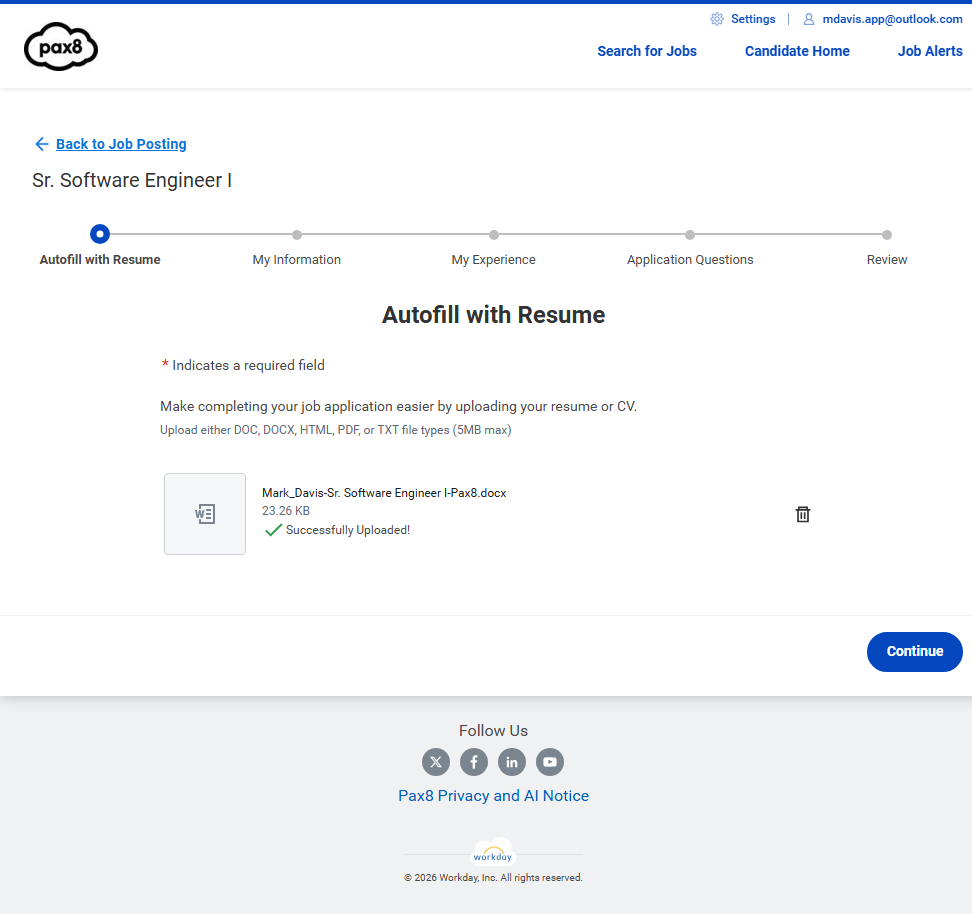Image resolution: width=972 pixels, height=914 pixels.
Task: Delete uploaded resume with trash icon
Action: 802,514
